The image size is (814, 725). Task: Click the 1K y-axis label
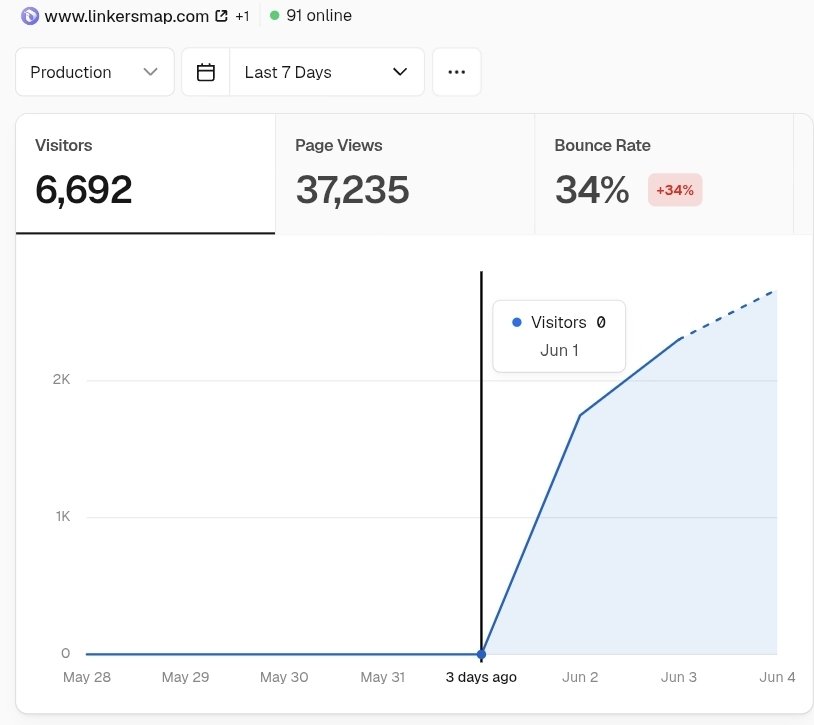(63, 516)
